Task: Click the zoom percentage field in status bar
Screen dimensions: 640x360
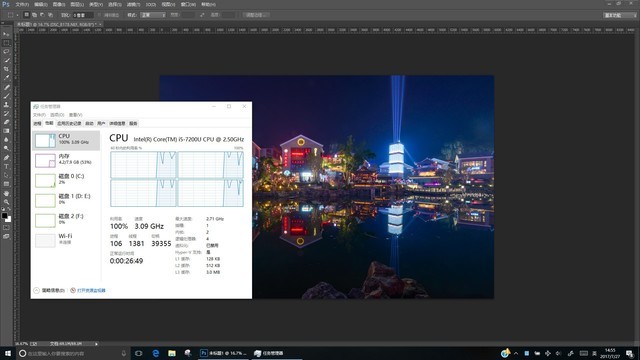Action: coord(21,344)
